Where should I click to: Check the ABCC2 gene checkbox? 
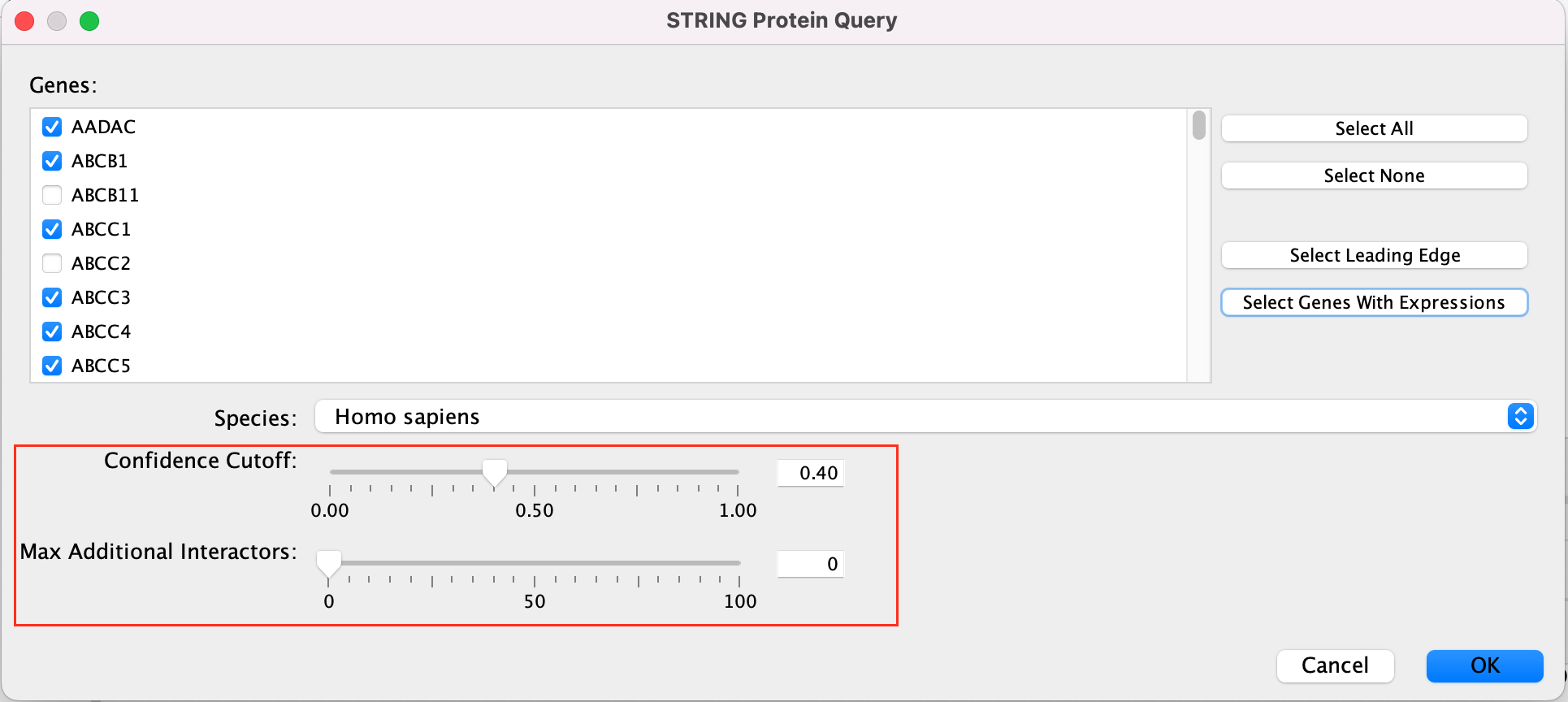pyautogui.click(x=52, y=263)
